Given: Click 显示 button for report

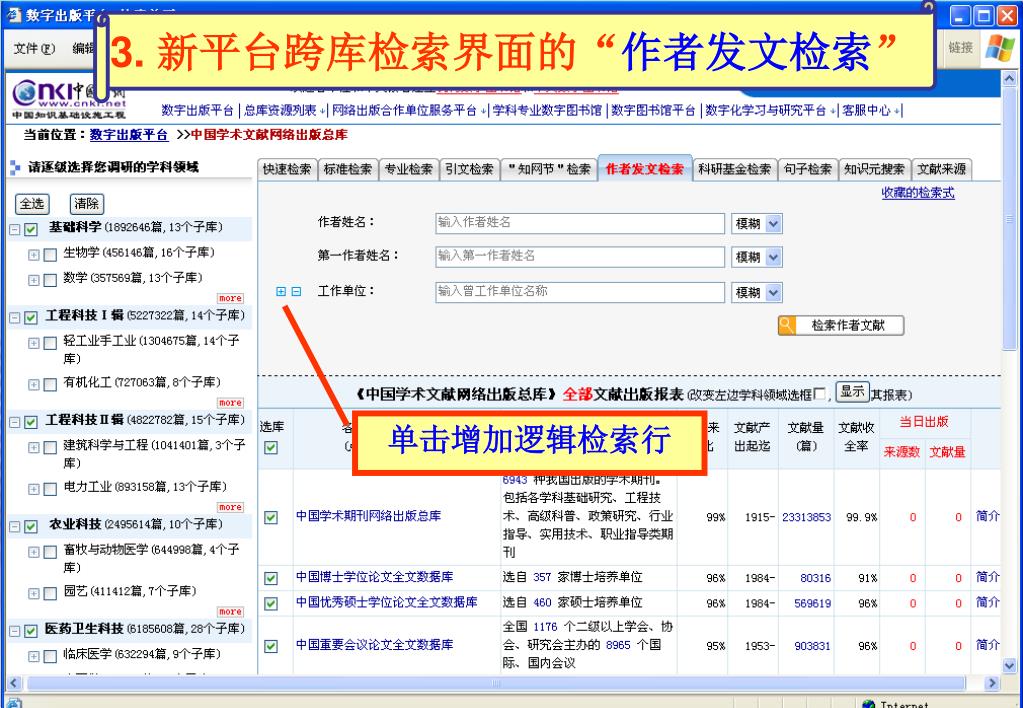Looking at the screenshot, I should (853, 392).
